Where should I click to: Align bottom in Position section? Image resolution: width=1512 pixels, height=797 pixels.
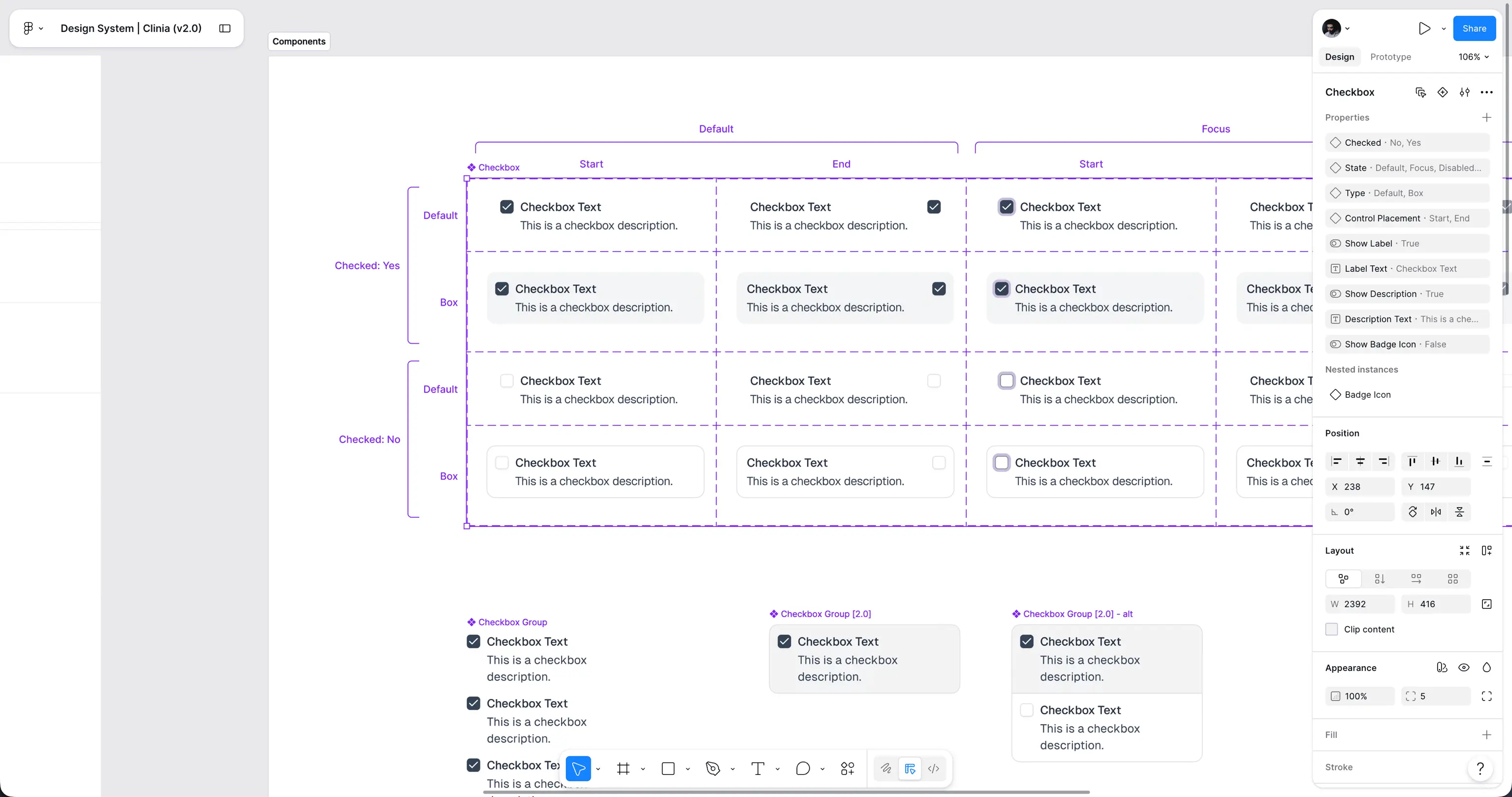point(1459,461)
